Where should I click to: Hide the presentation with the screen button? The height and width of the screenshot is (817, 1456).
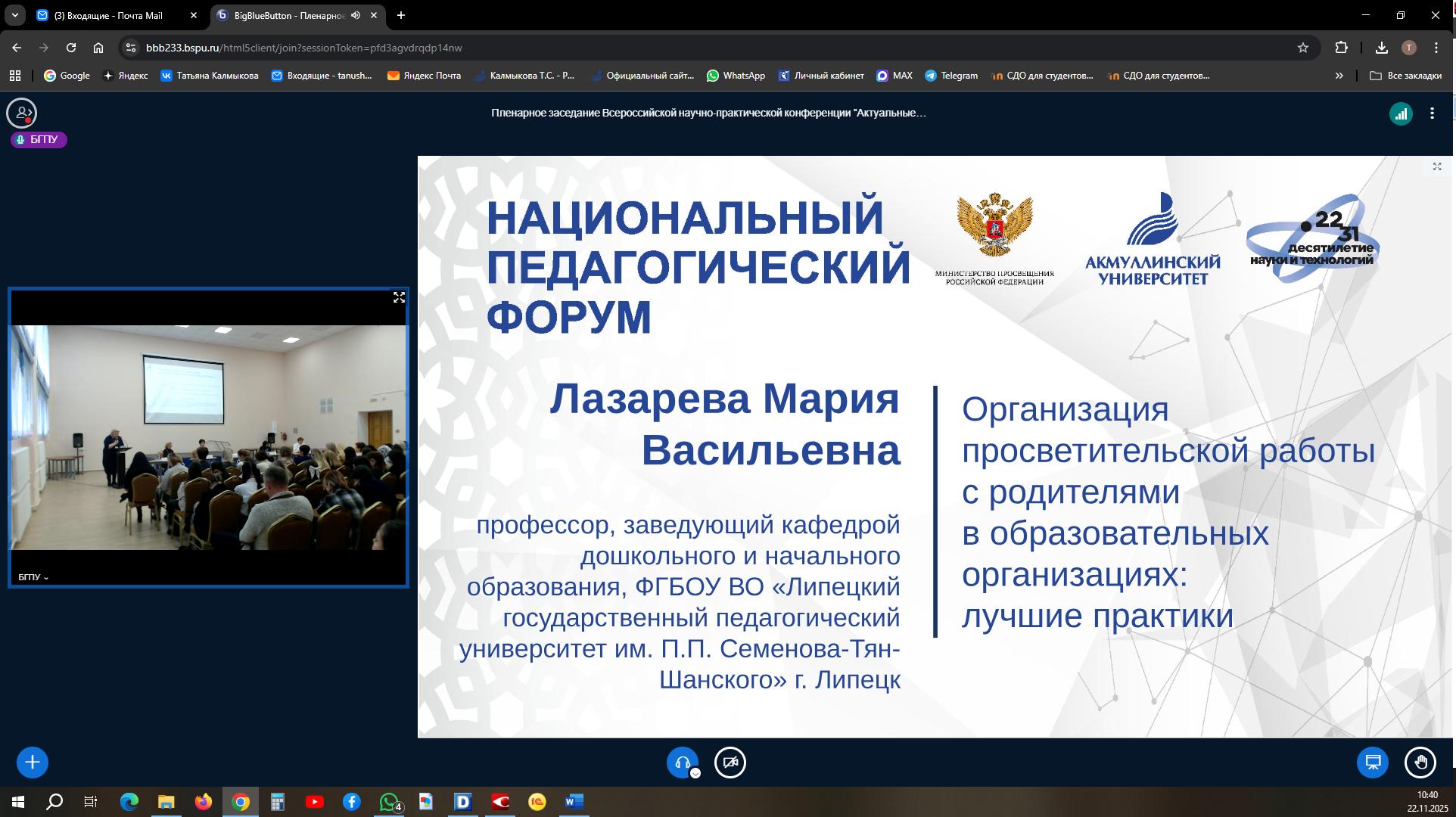[x=1372, y=763]
